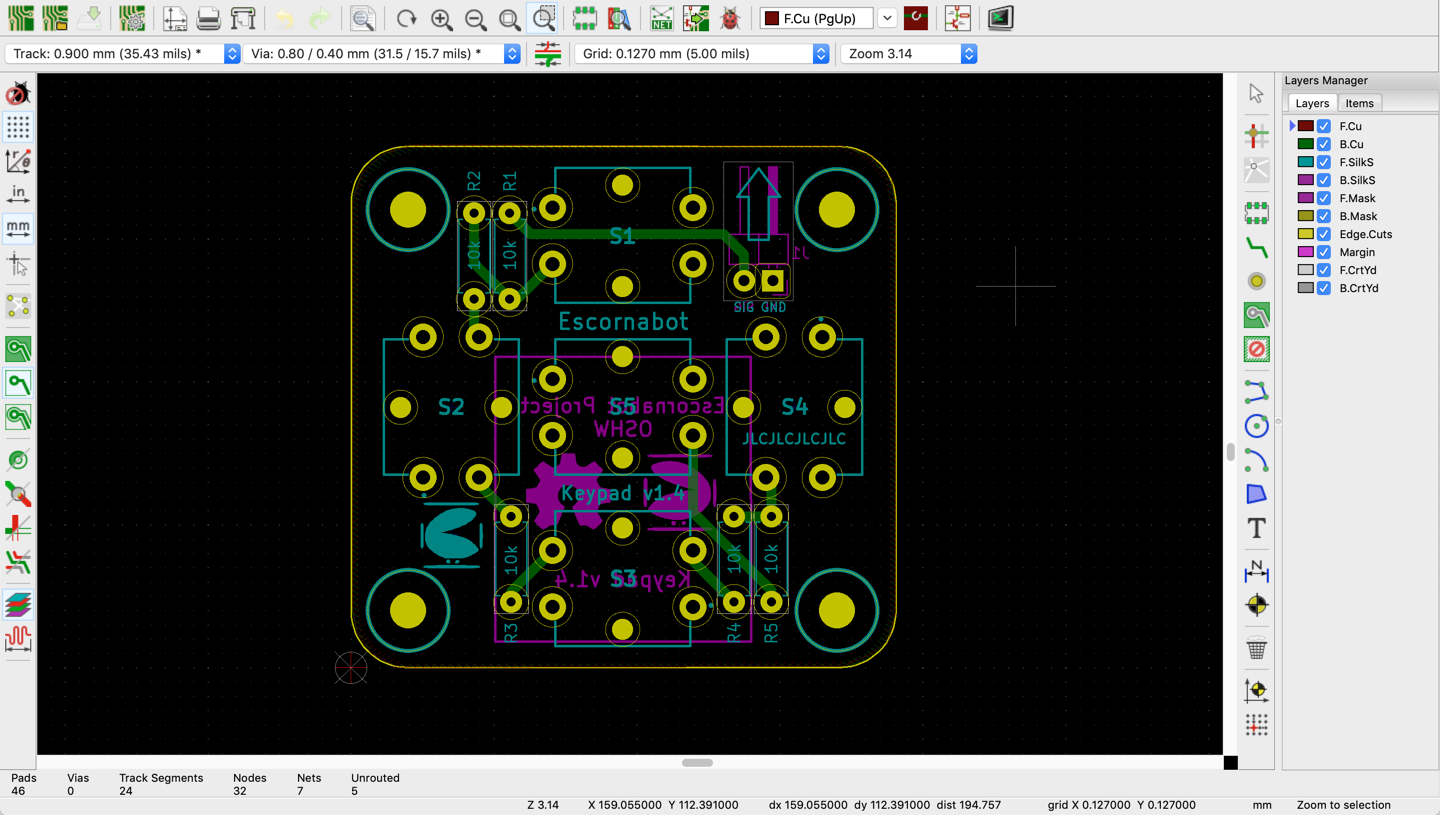Switch units to millimeters
This screenshot has width=1440, height=815.
click(x=18, y=229)
